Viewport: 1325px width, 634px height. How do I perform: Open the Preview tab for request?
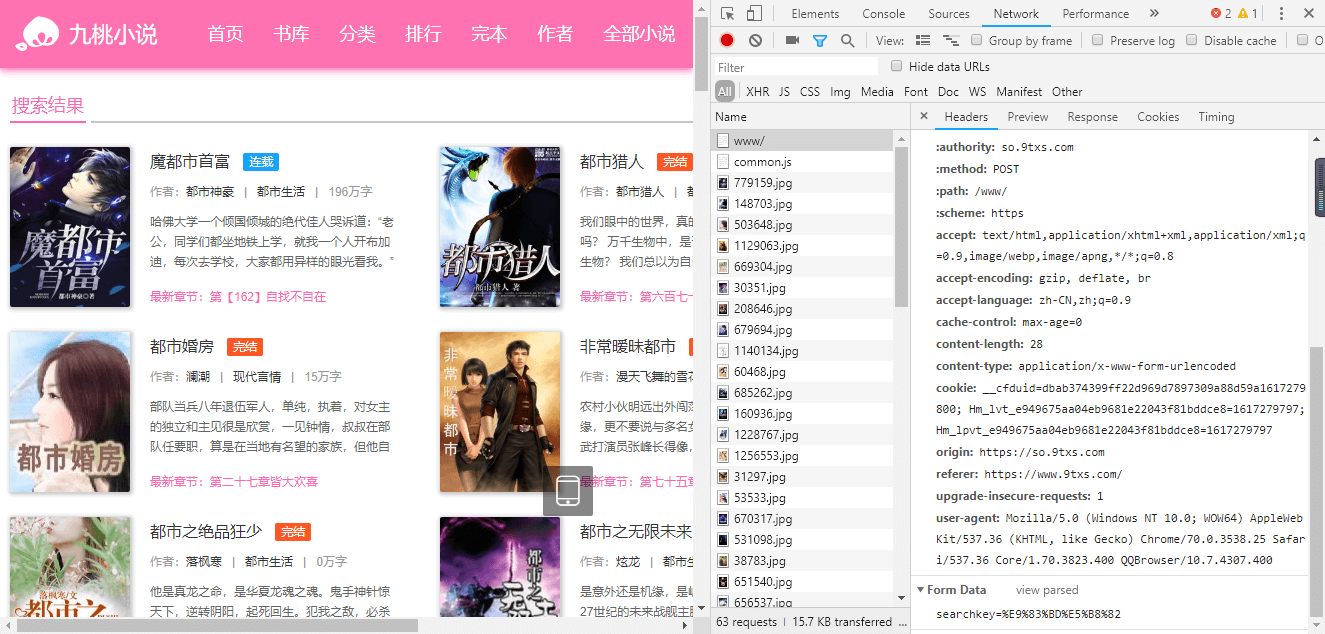[x=1028, y=117]
